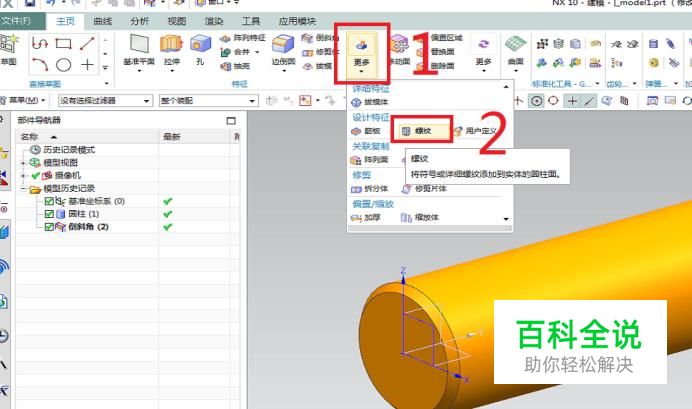This screenshot has height=409, width=692.
Task: Open the 菜单(M) menu dropdown
Action: pyautogui.click(x=23, y=101)
